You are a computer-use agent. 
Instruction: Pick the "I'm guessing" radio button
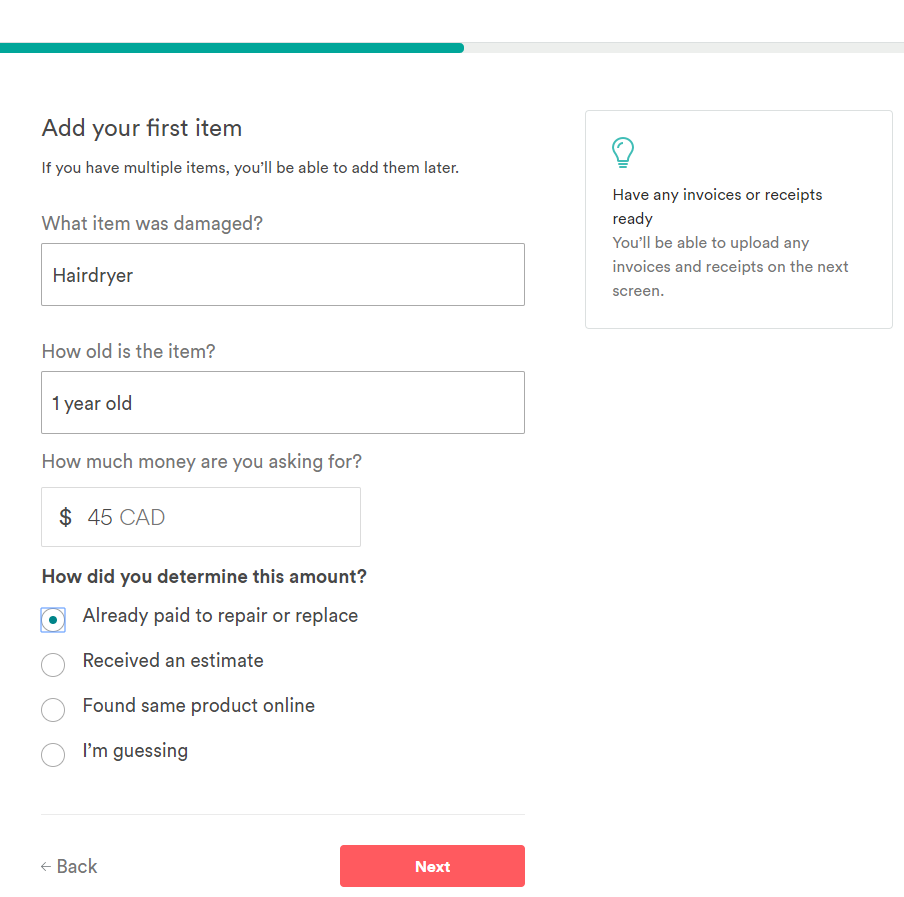pos(53,755)
